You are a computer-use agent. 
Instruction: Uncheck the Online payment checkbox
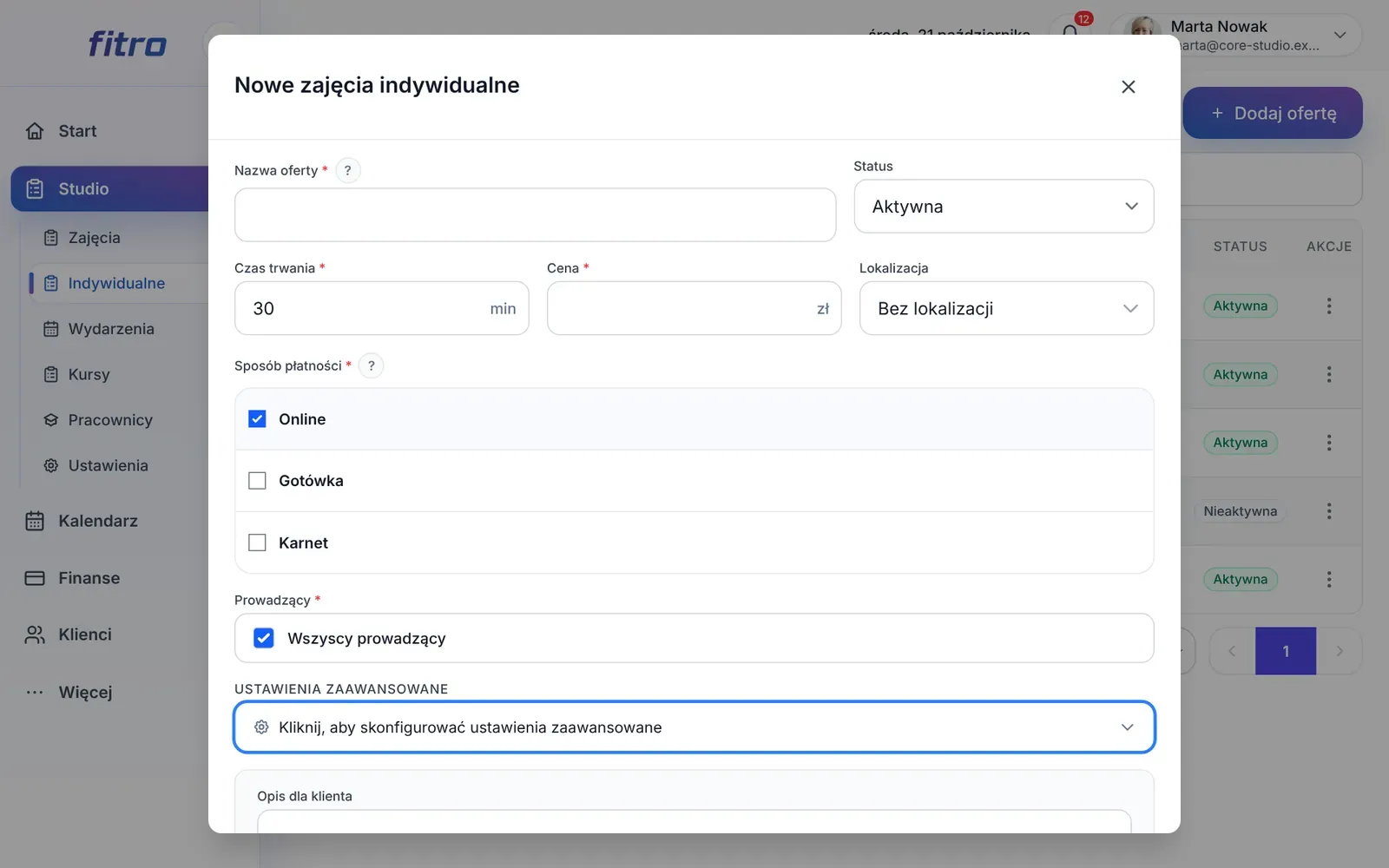pyautogui.click(x=257, y=419)
